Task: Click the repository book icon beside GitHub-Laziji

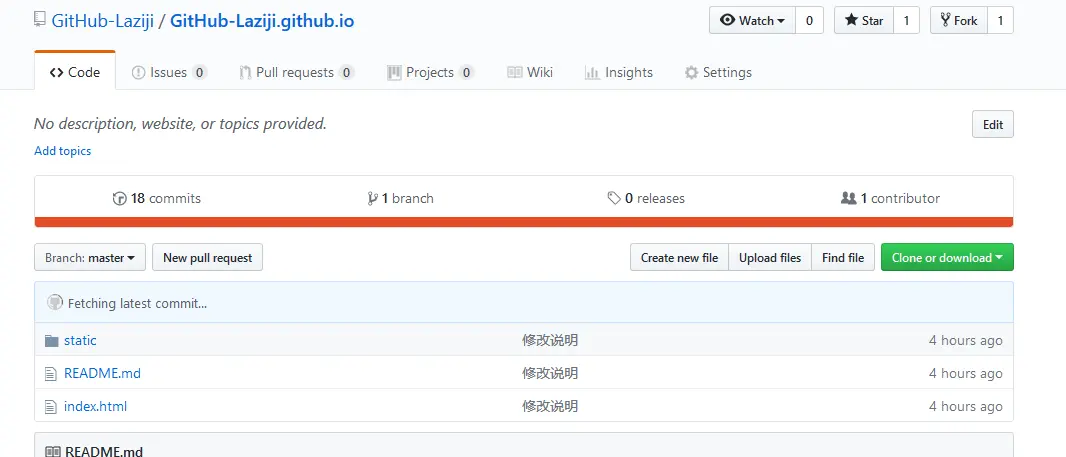Action: click(x=40, y=20)
